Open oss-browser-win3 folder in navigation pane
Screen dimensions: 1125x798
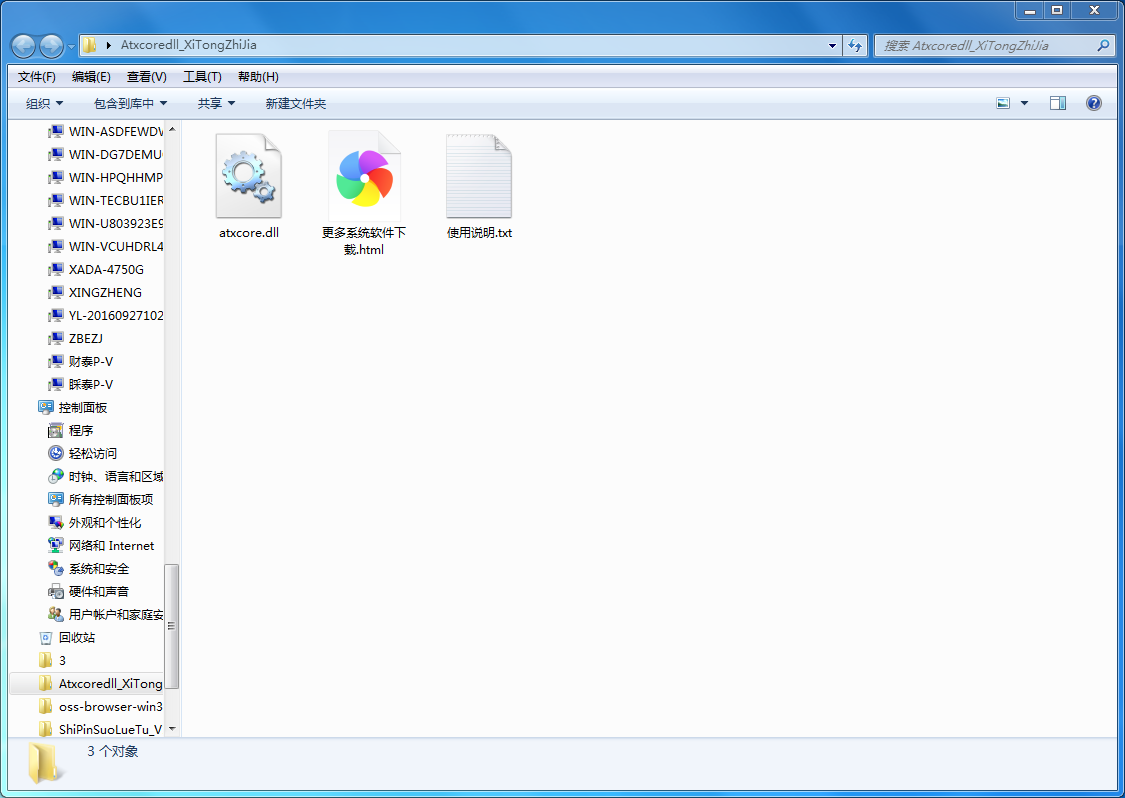pos(100,706)
